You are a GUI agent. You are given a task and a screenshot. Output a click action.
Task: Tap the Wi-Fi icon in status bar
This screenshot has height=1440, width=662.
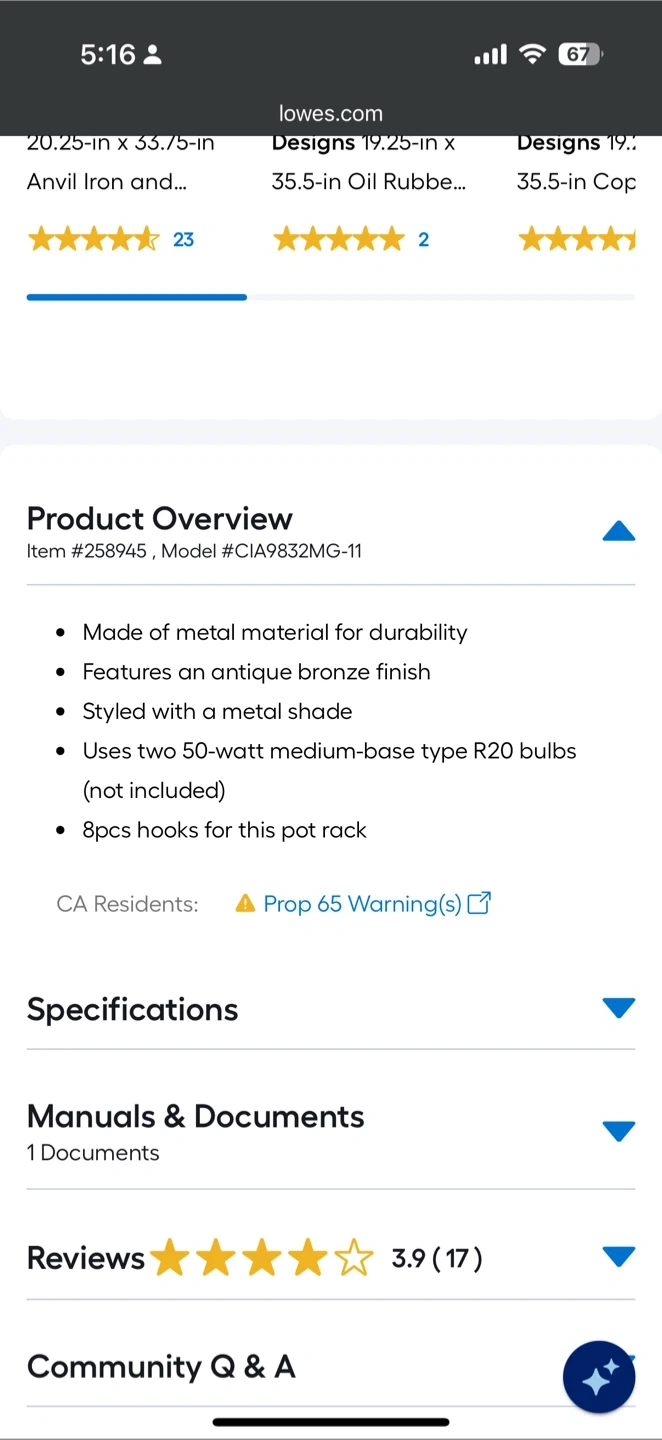533,55
